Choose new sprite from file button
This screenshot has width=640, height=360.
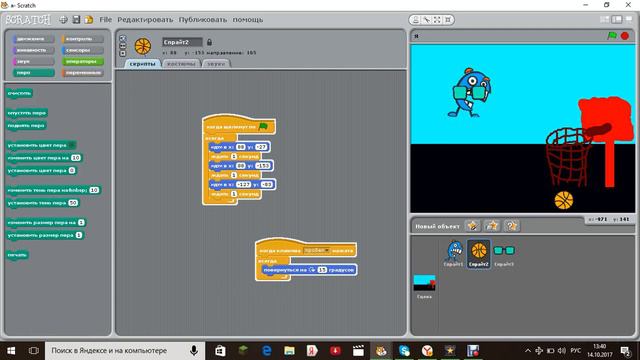(x=492, y=226)
